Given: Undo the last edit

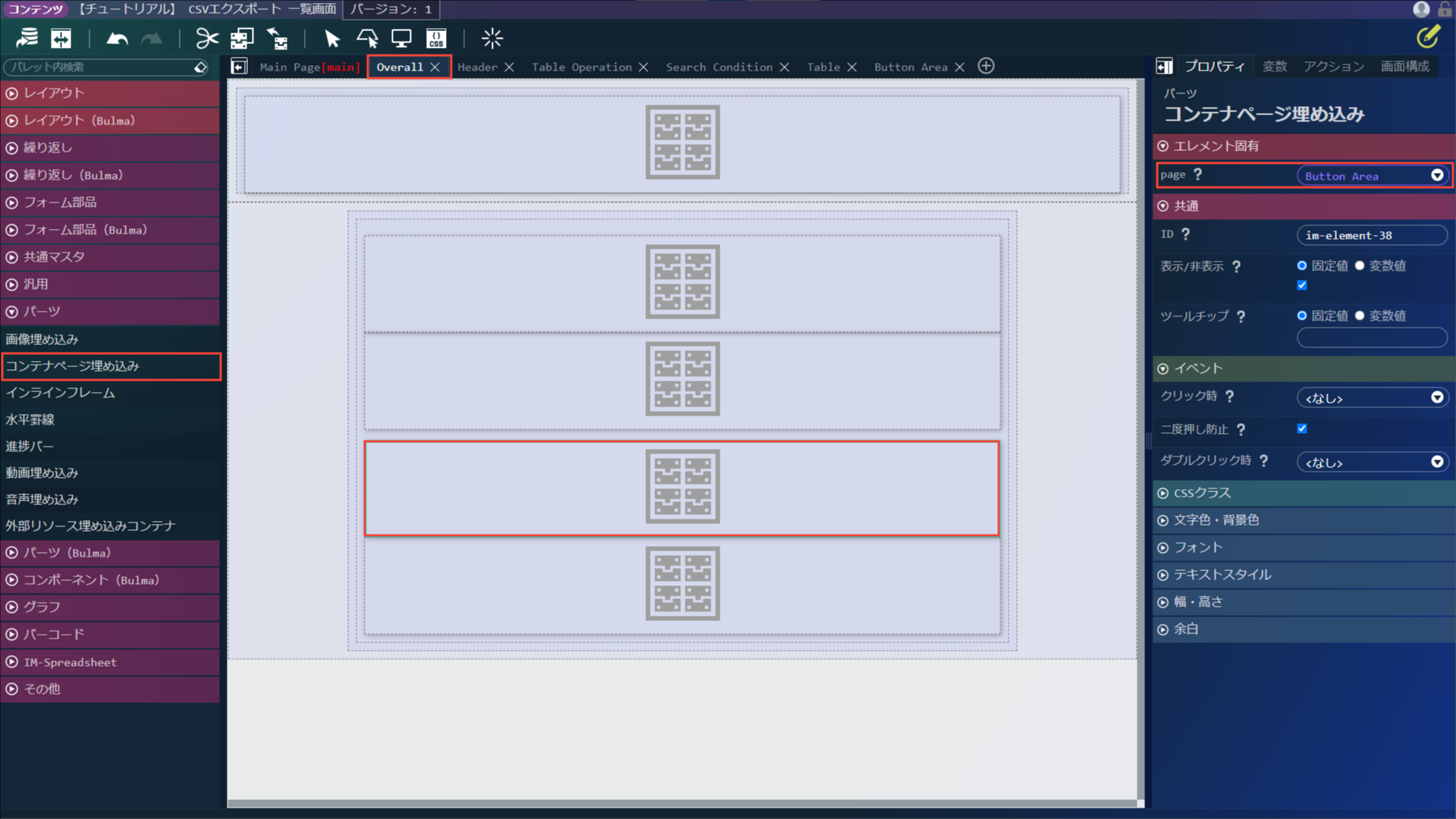Looking at the screenshot, I should [x=117, y=38].
